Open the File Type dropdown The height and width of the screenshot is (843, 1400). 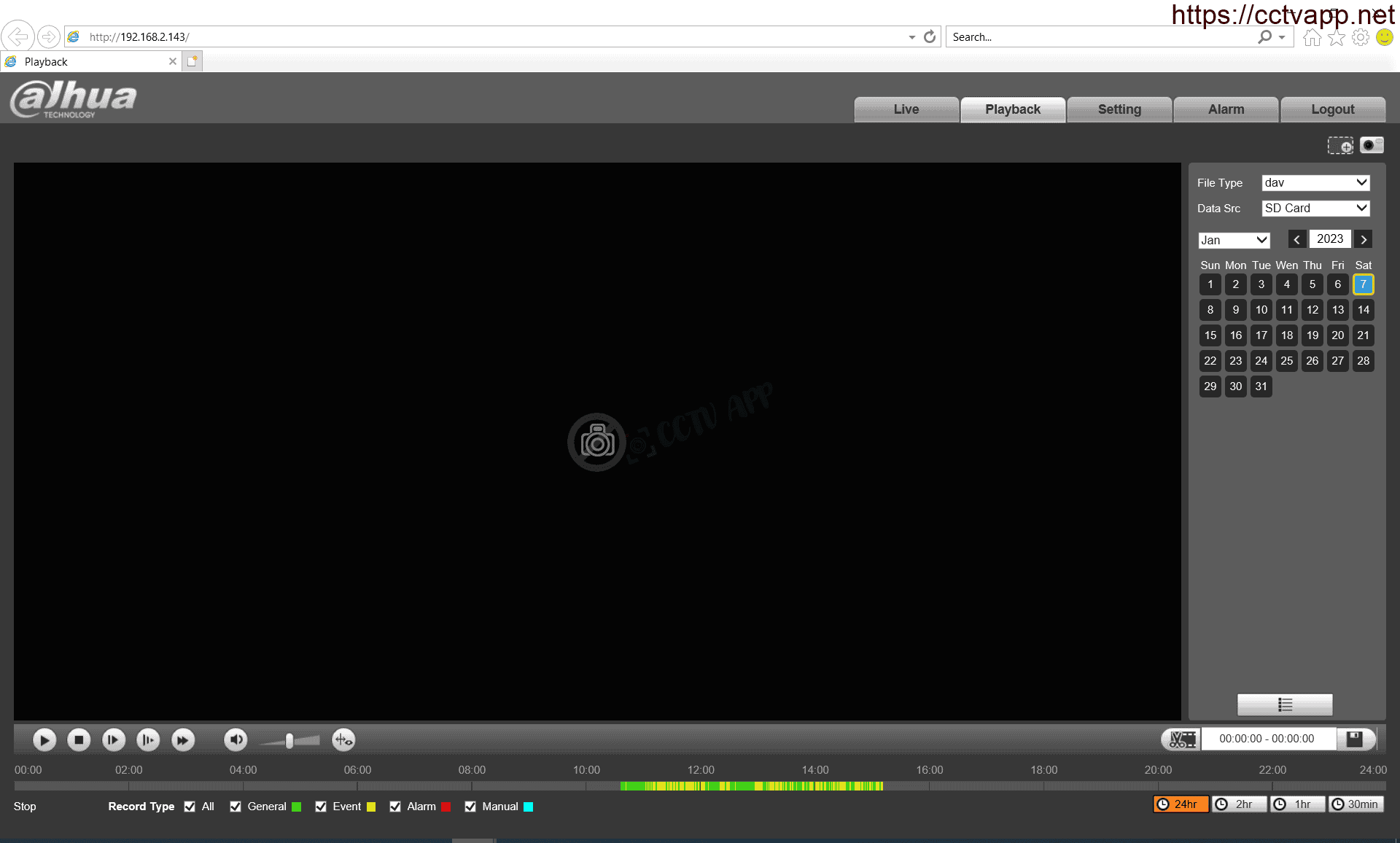1315,183
